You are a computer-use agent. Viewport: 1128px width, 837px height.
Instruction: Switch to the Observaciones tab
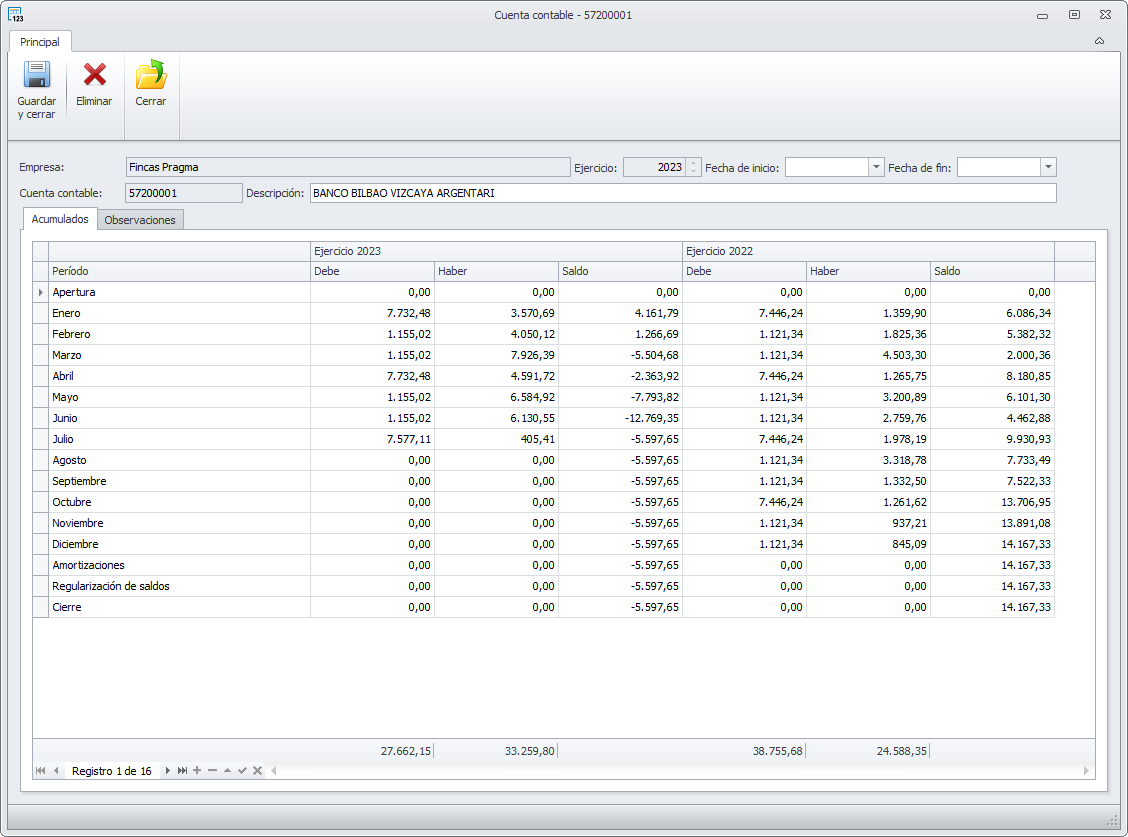tap(140, 220)
